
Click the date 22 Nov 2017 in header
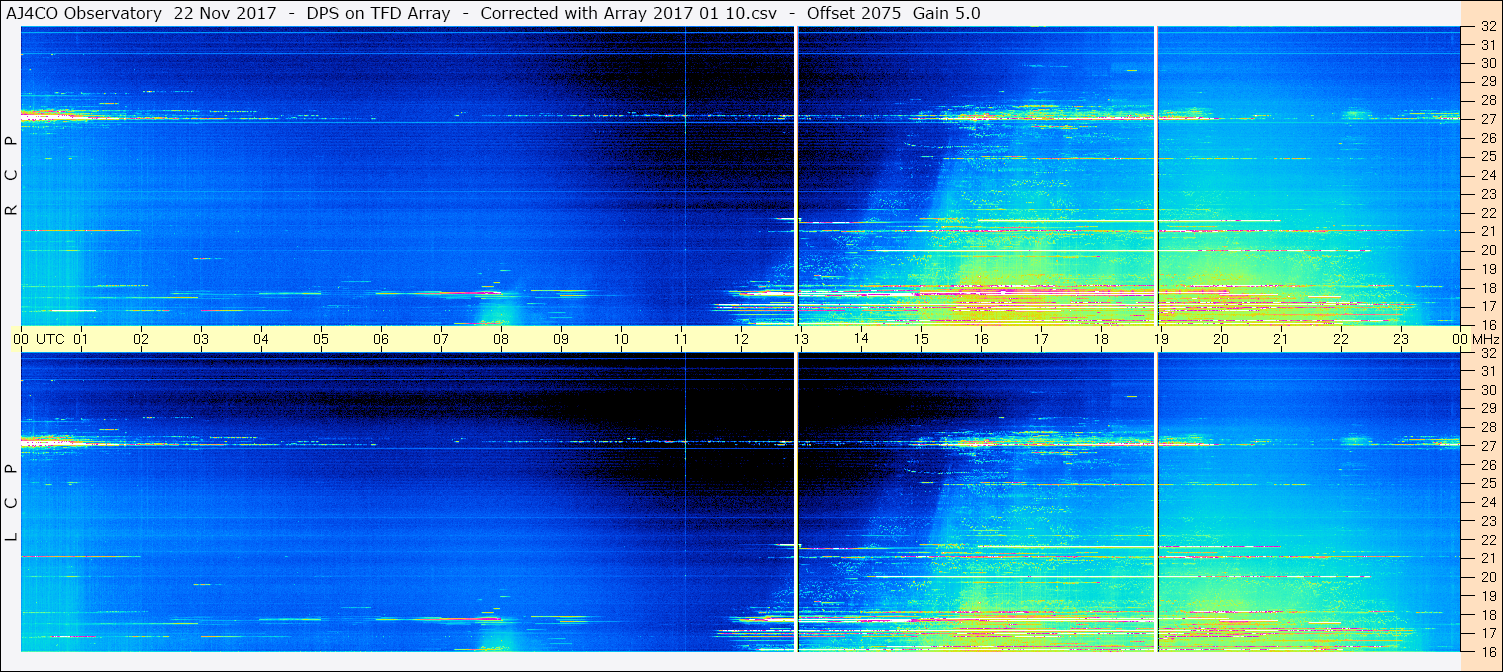(x=225, y=13)
